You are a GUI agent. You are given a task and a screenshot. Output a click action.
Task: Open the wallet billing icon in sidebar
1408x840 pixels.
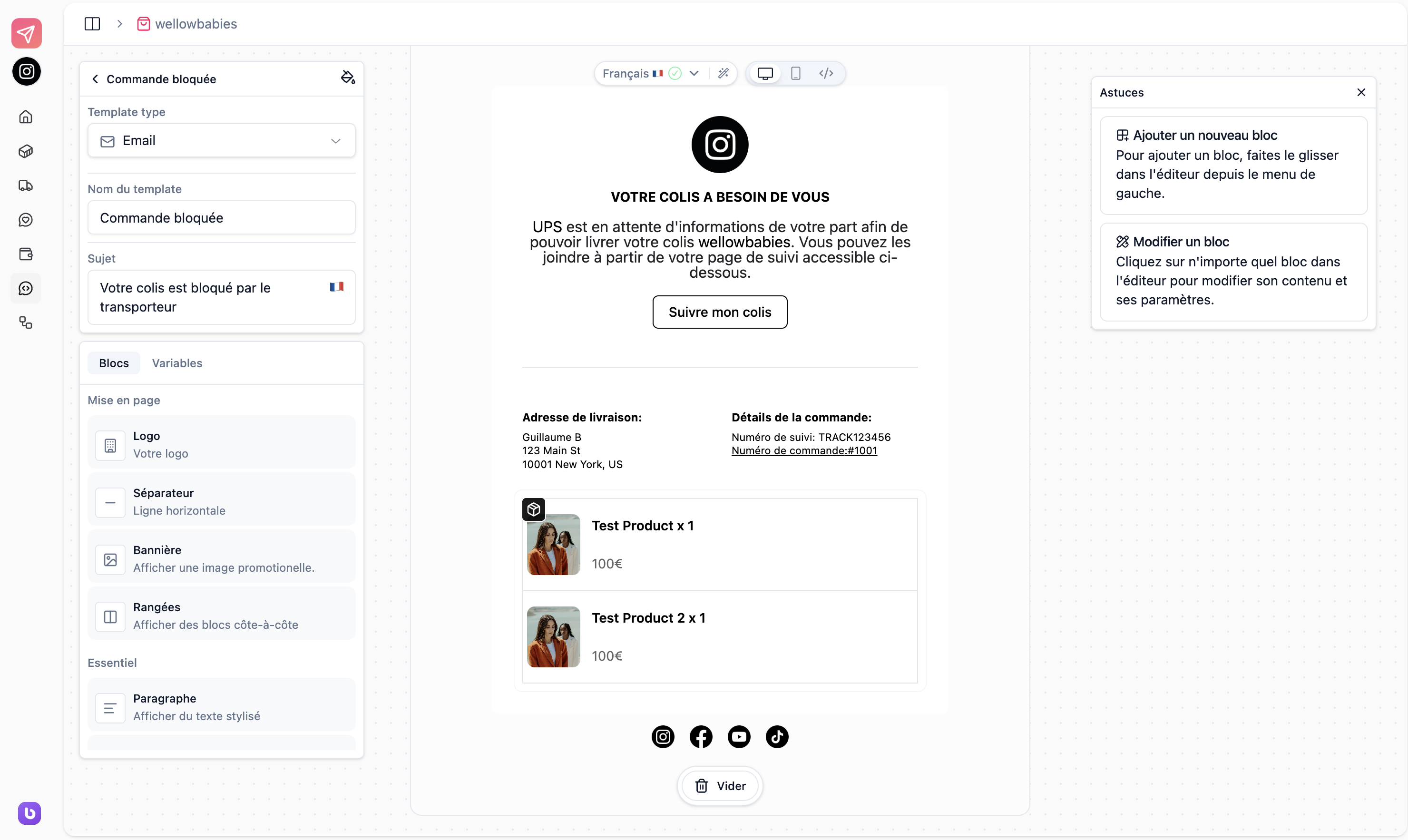(26, 254)
